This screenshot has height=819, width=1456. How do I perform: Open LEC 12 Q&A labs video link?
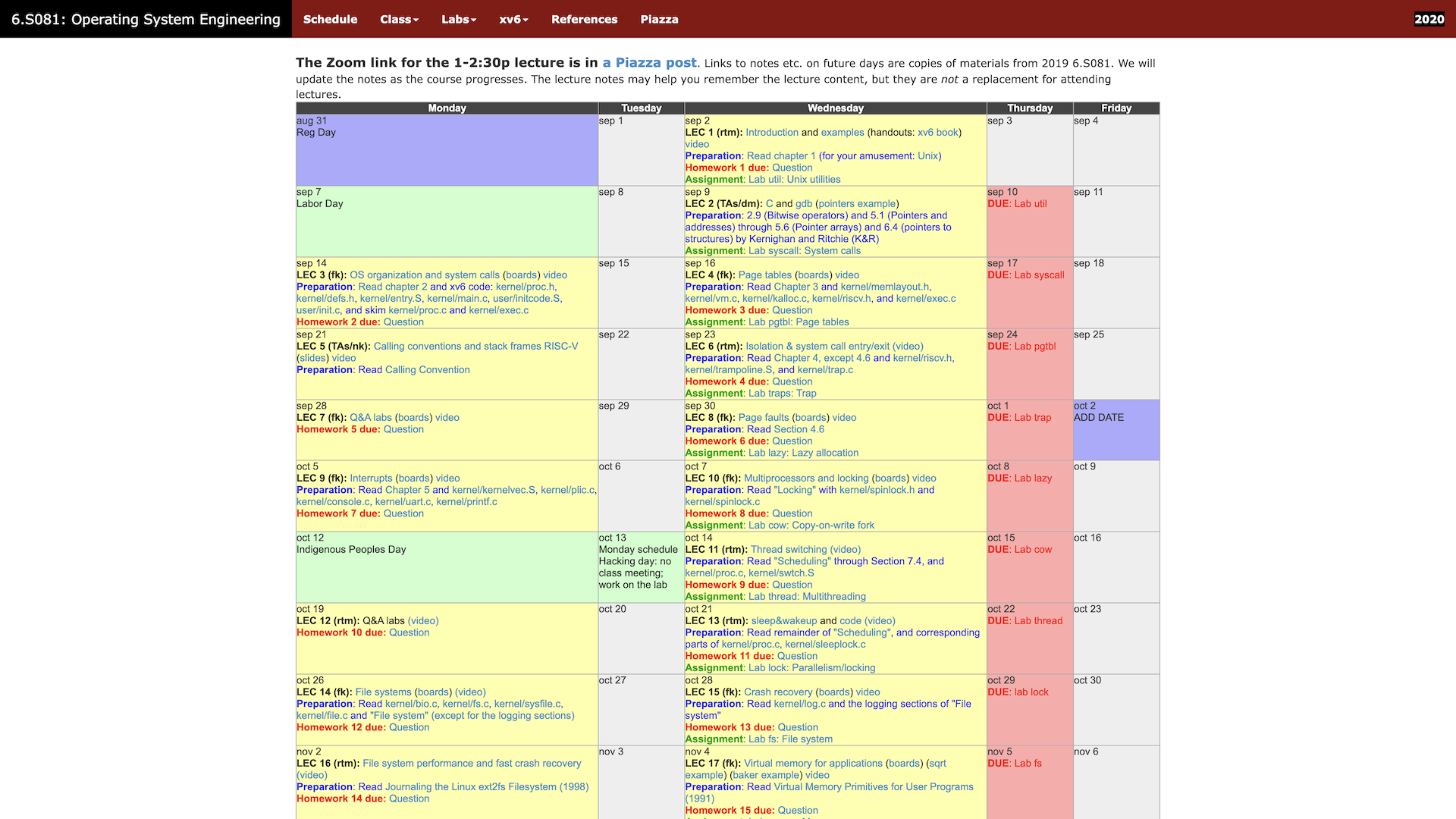click(423, 621)
